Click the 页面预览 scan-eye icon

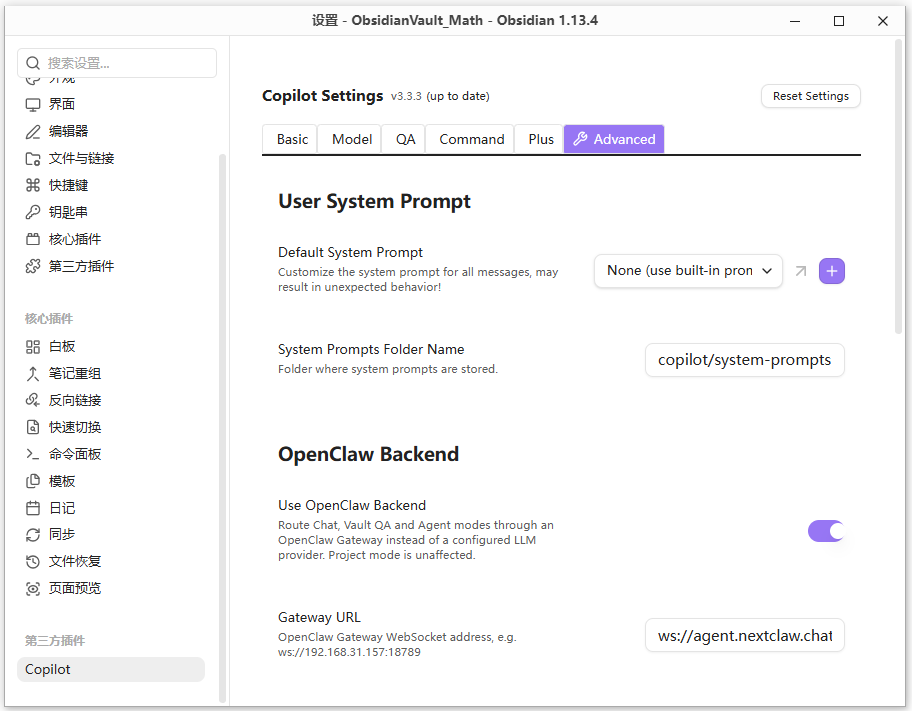point(33,589)
